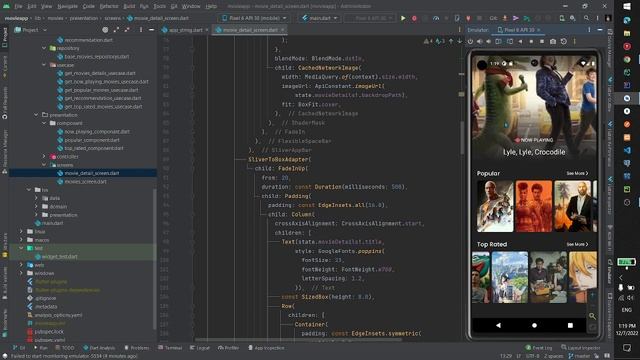640x360 pixels.
Task: Open the Terminal tool window
Action: tap(170, 348)
